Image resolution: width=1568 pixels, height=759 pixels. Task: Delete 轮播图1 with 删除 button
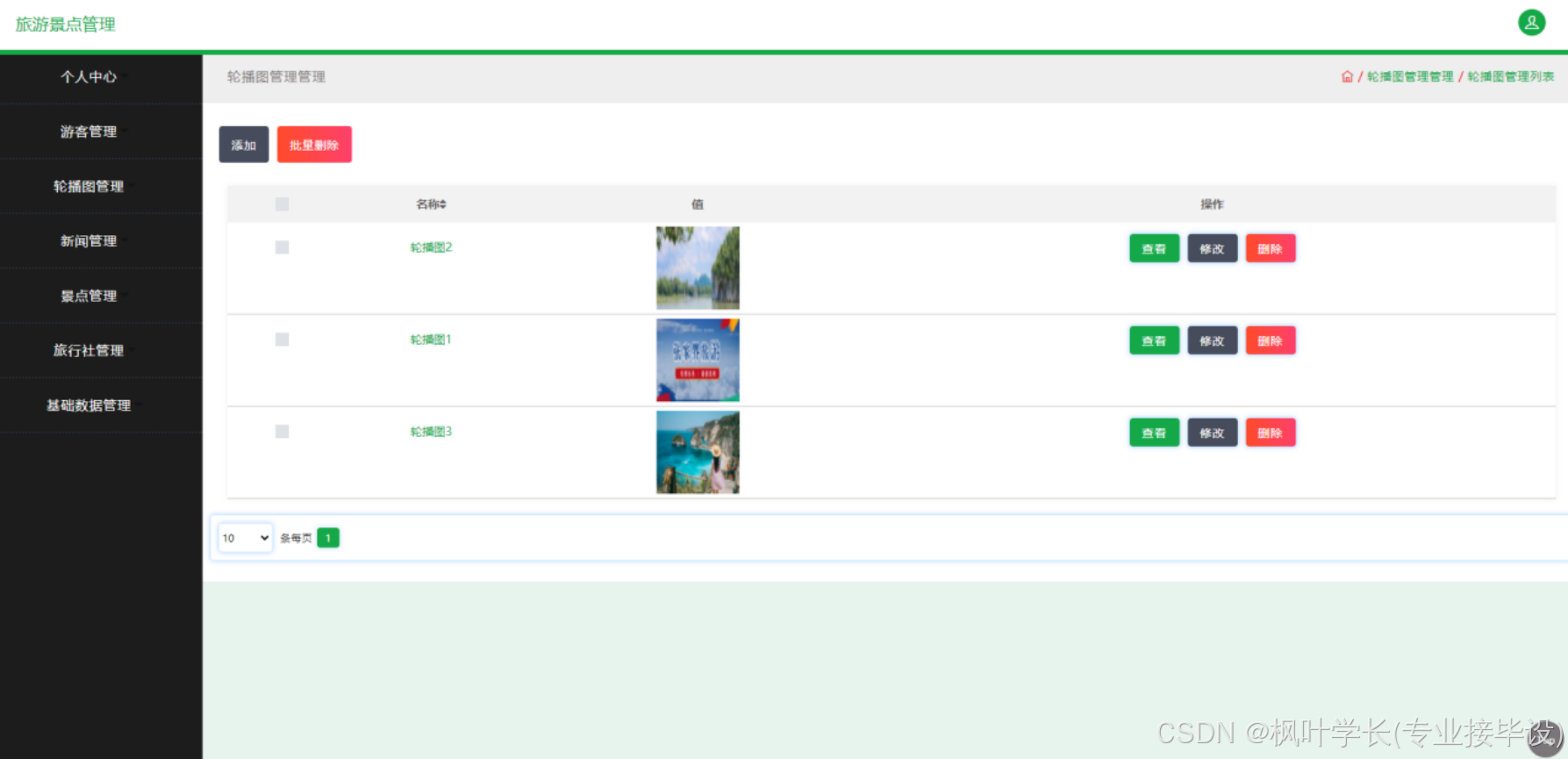(x=1270, y=340)
